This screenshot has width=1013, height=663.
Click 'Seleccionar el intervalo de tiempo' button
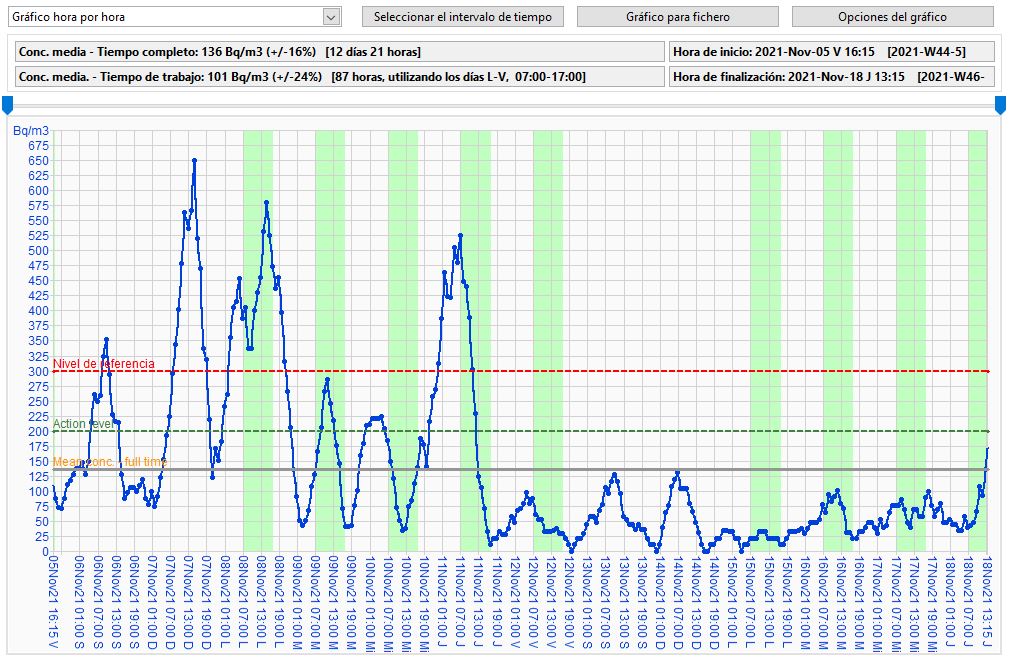(x=462, y=17)
